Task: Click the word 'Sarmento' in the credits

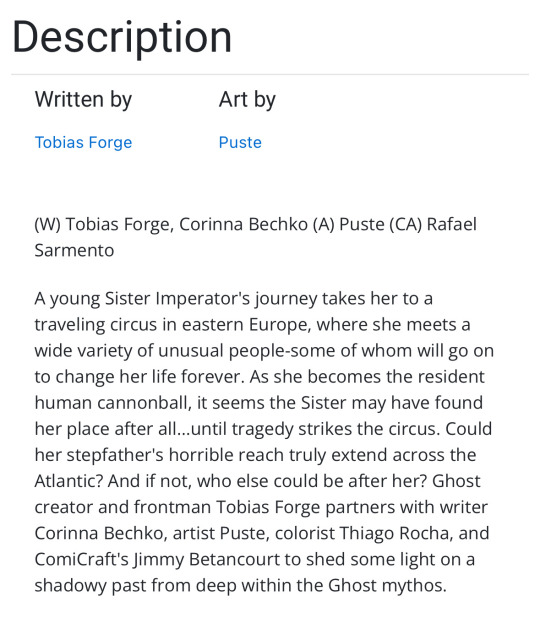Action: 74,251
